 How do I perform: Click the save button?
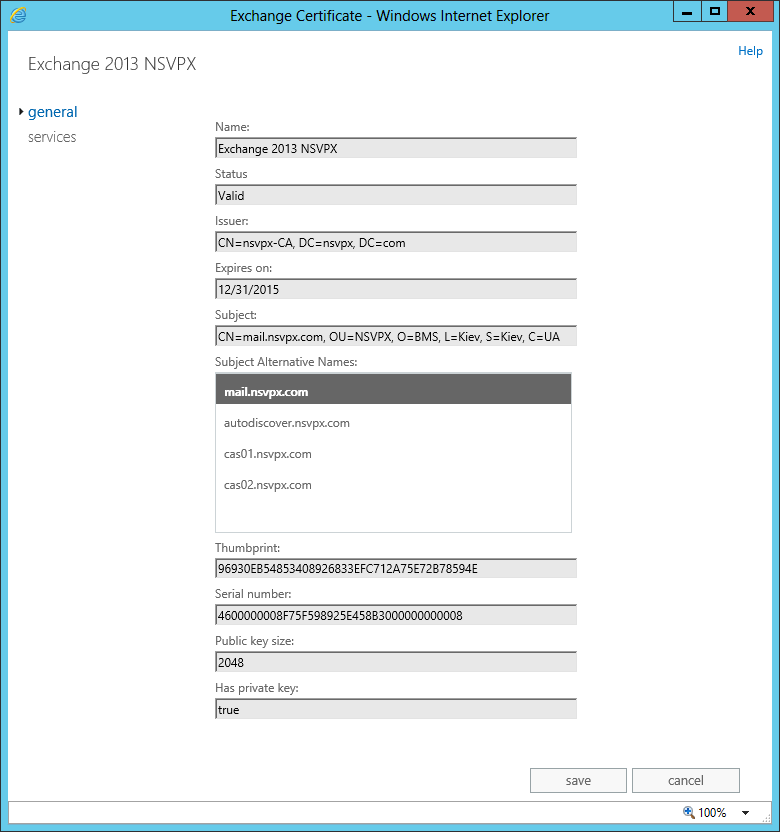(x=578, y=780)
